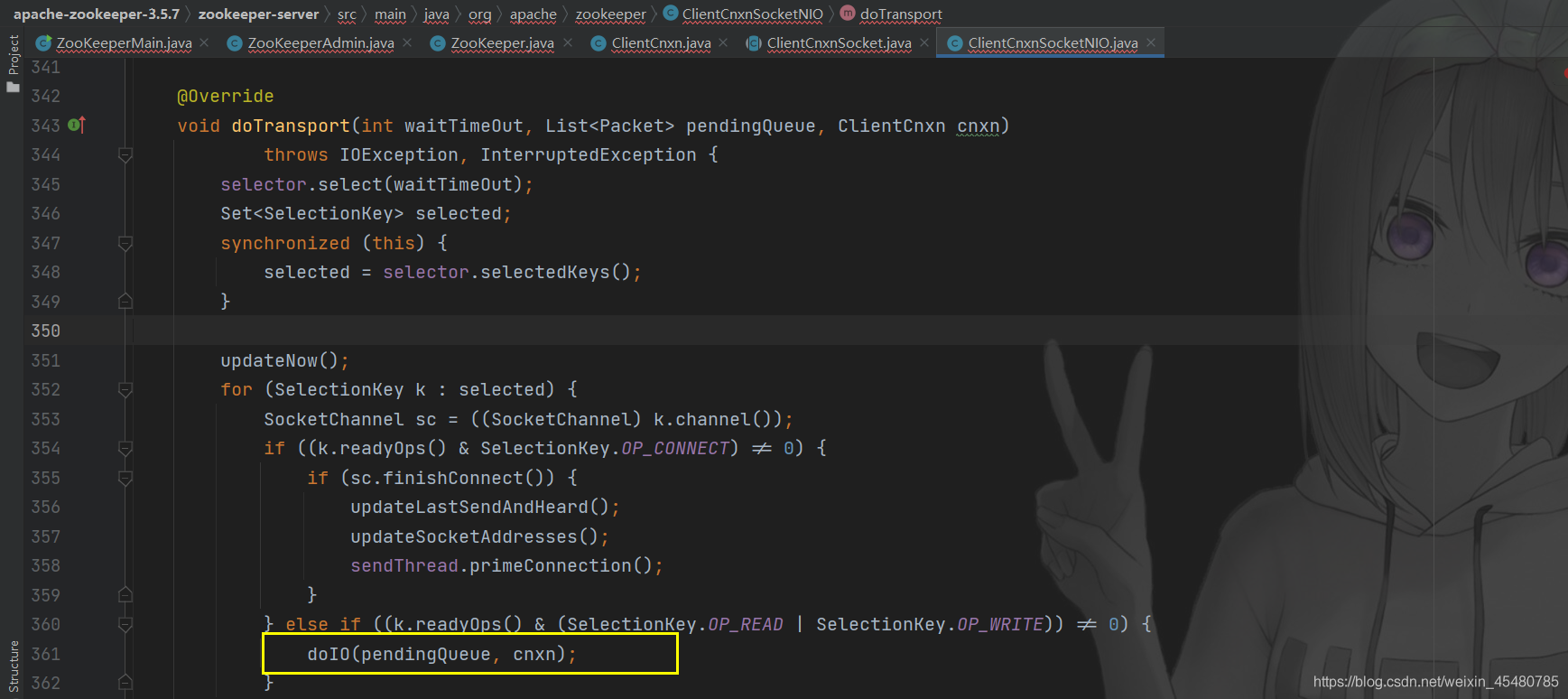
Task: Click the main breadcrumb item
Action: 390,14
